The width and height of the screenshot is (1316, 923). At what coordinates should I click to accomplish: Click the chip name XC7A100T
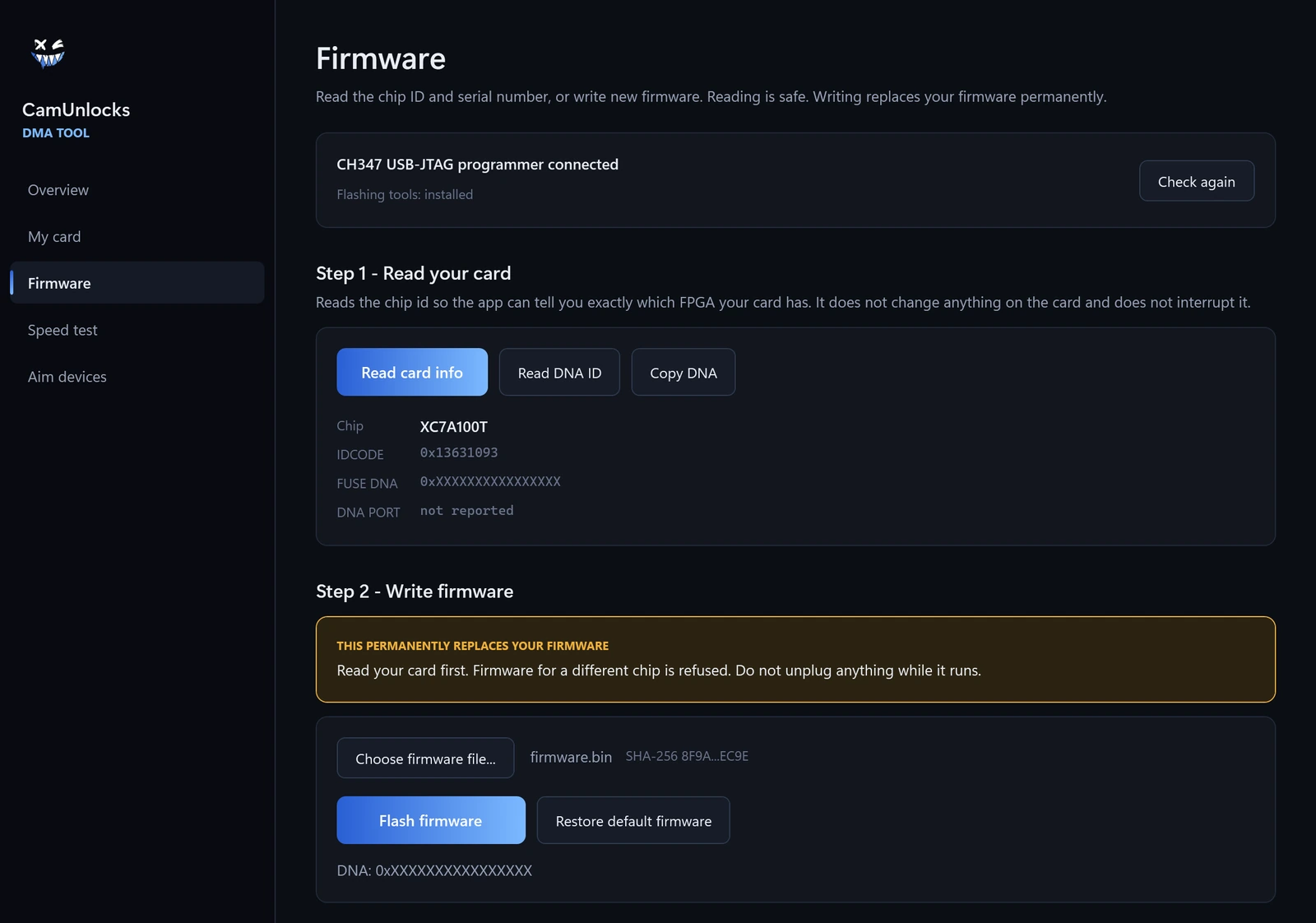[454, 427]
